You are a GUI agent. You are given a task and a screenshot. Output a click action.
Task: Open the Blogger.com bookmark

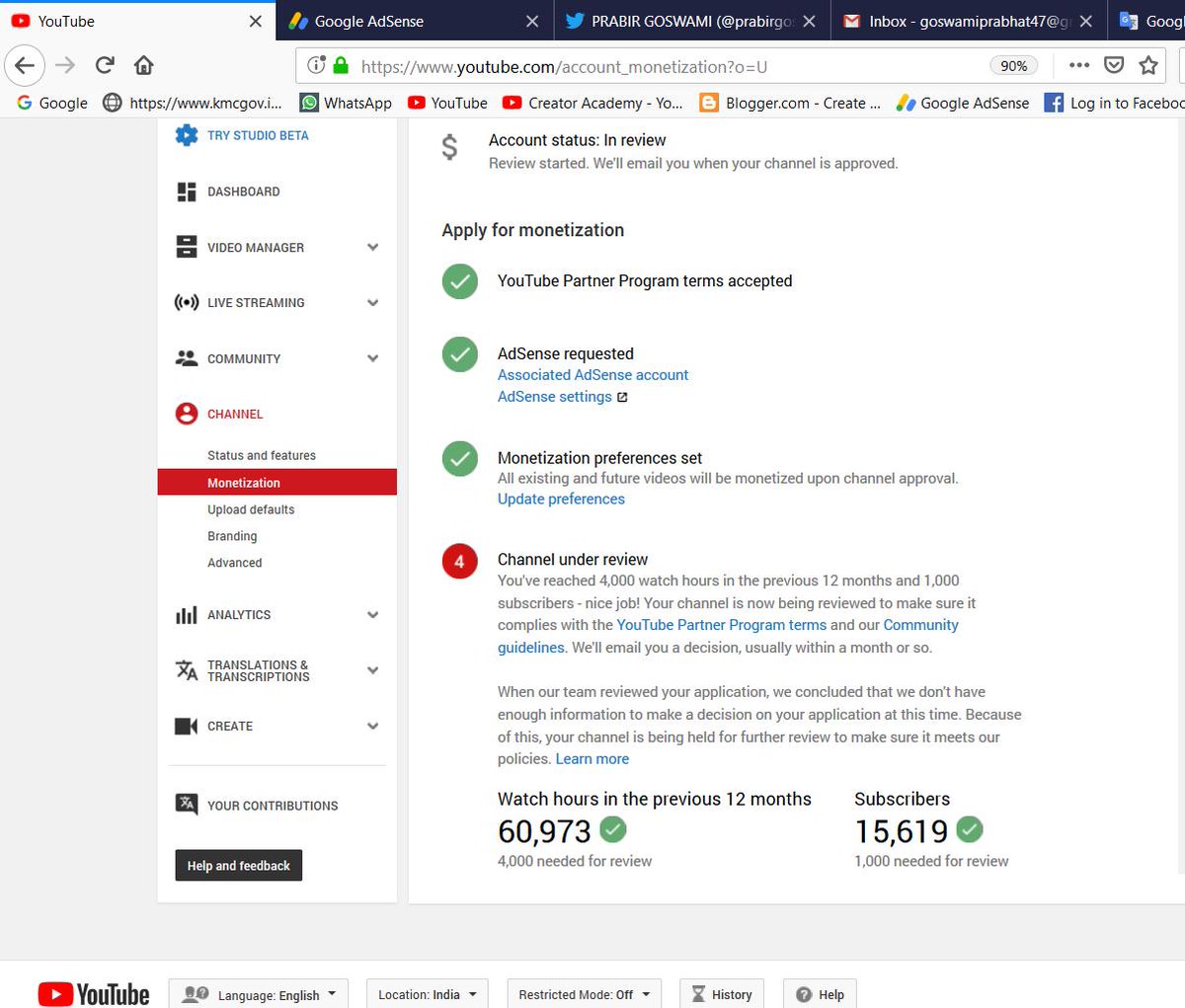point(790,103)
